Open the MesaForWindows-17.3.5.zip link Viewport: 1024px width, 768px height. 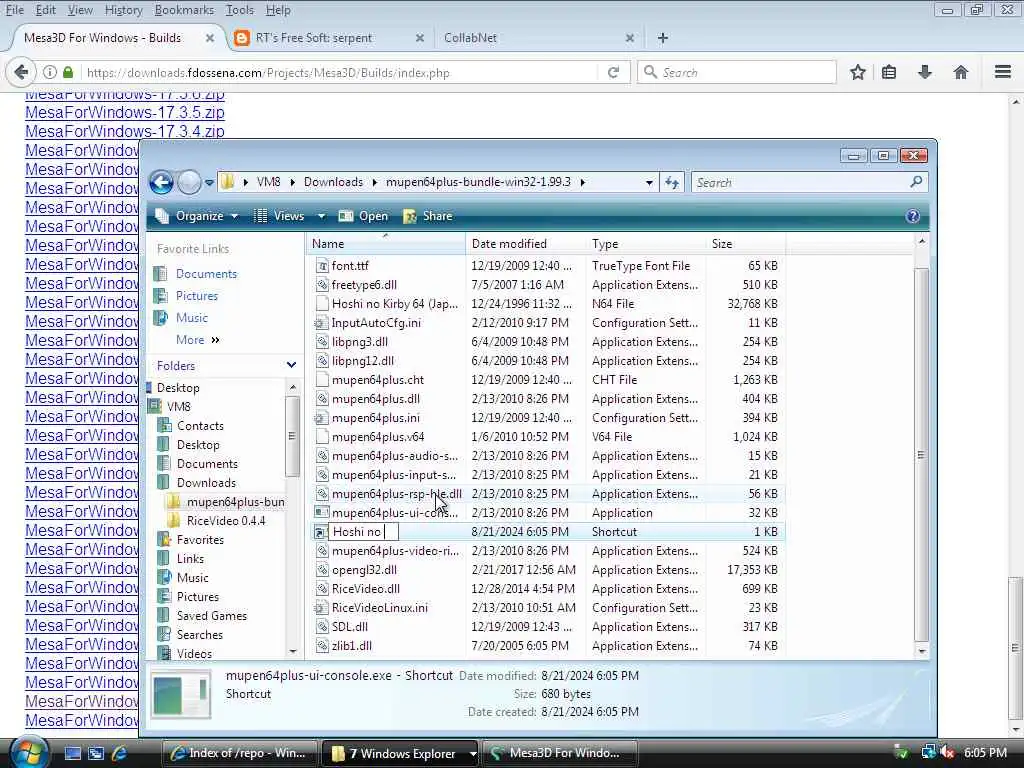(x=125, y=112)
